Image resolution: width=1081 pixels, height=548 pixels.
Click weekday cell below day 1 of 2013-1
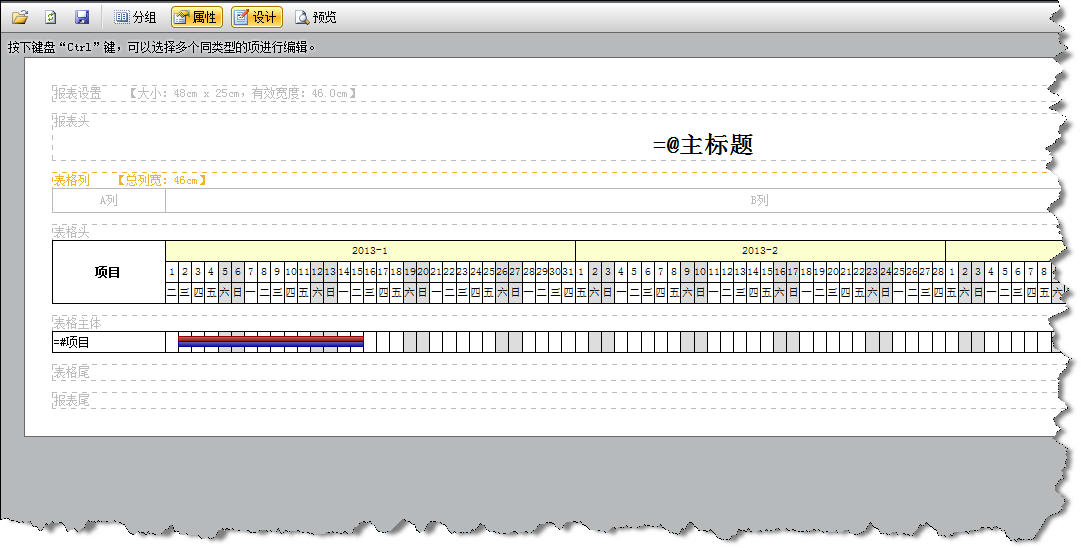(x=172, y=293)
